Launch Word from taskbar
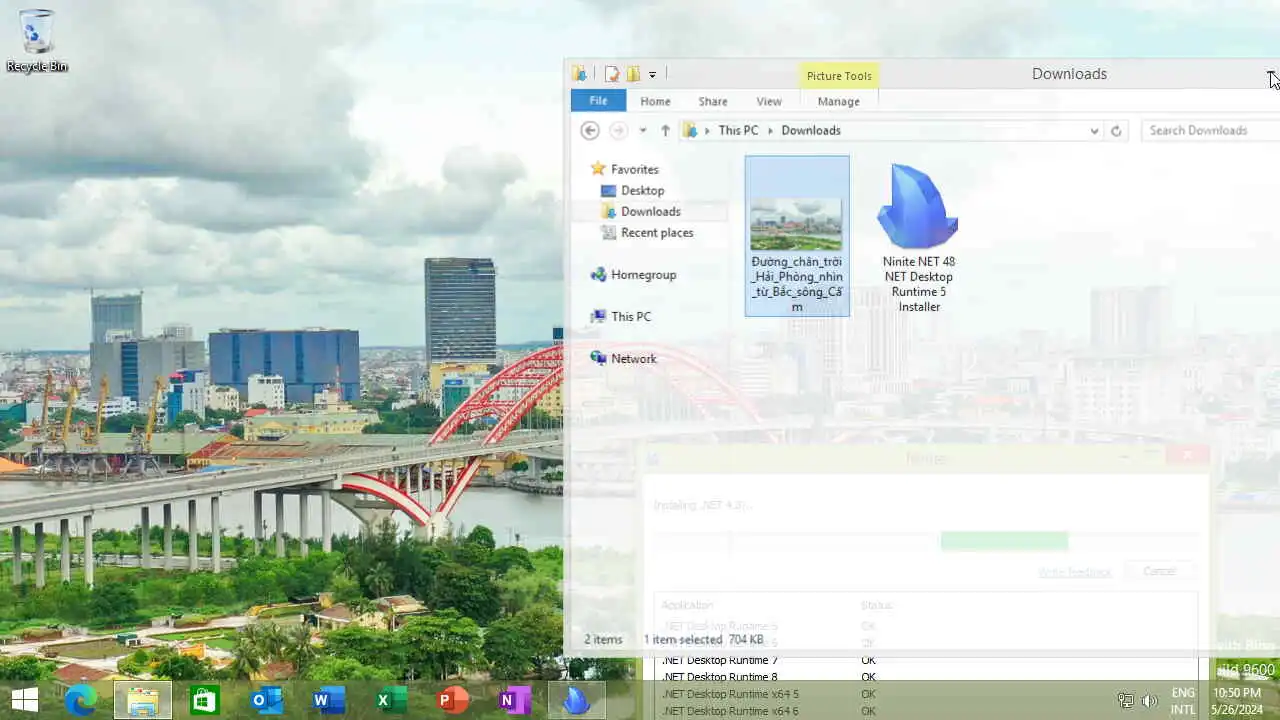The image size is (1280, 720). coord(328,700)
